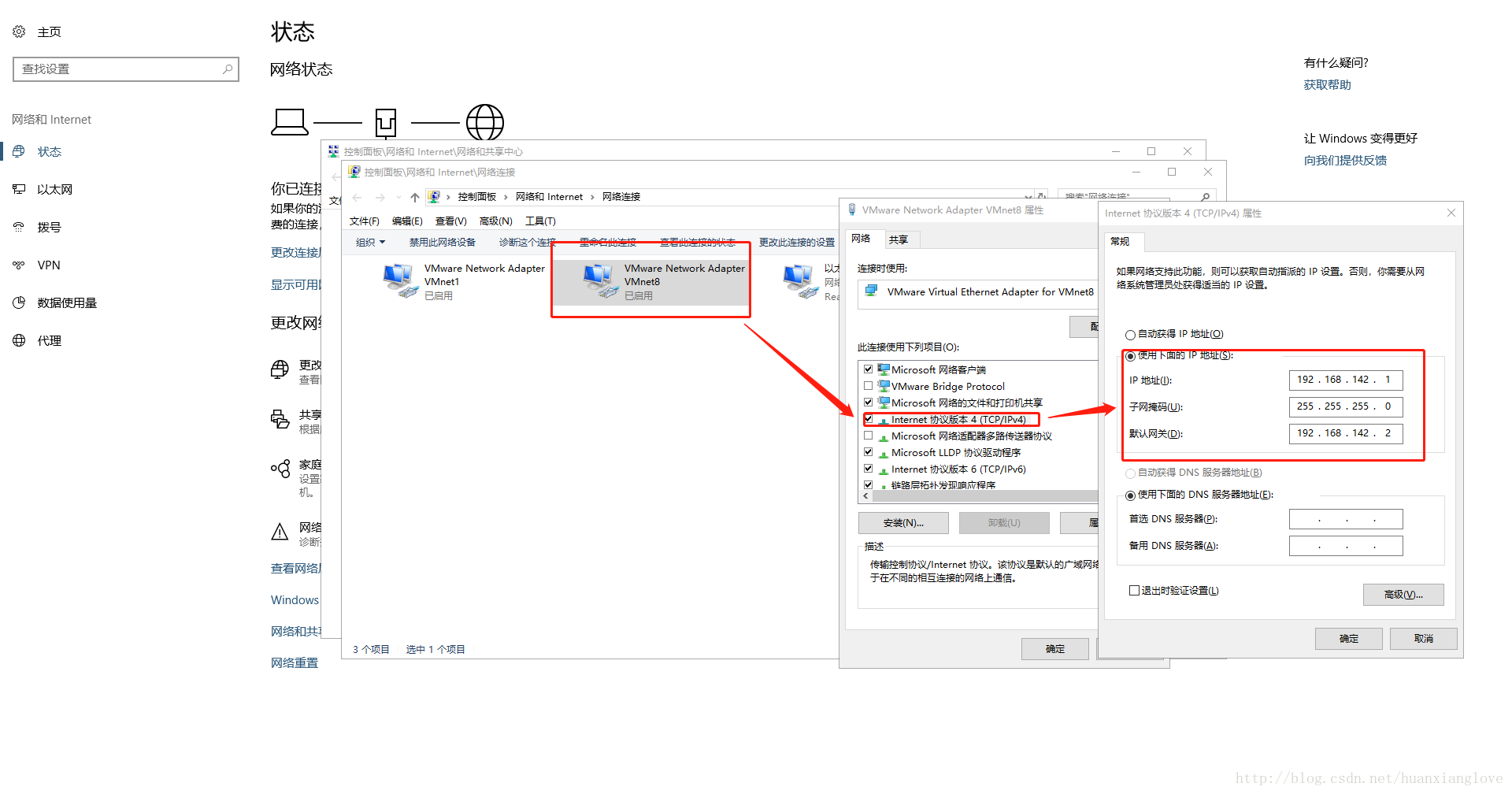Select the Ethernet adapter icon in Network Connections

(x=801, y=280)
